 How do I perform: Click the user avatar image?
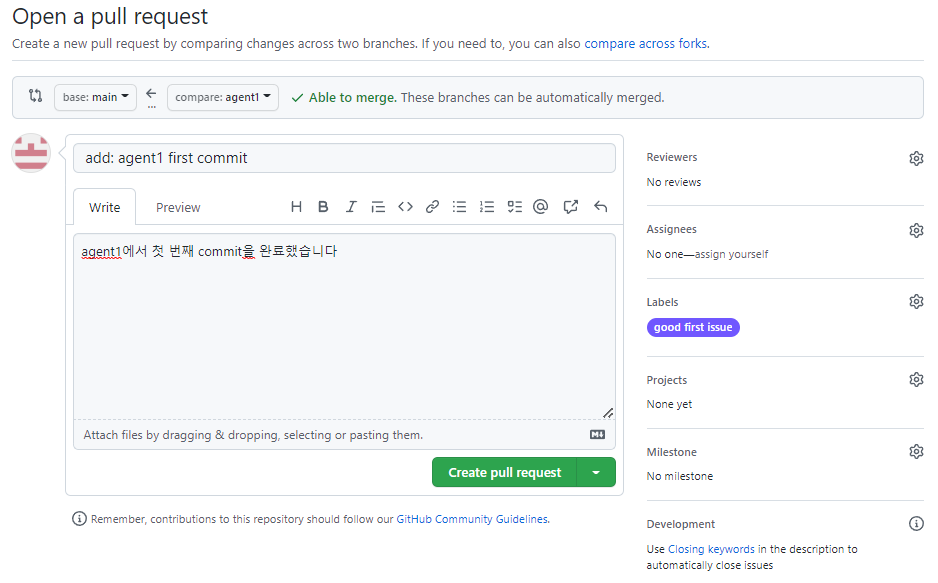[31, 153]
